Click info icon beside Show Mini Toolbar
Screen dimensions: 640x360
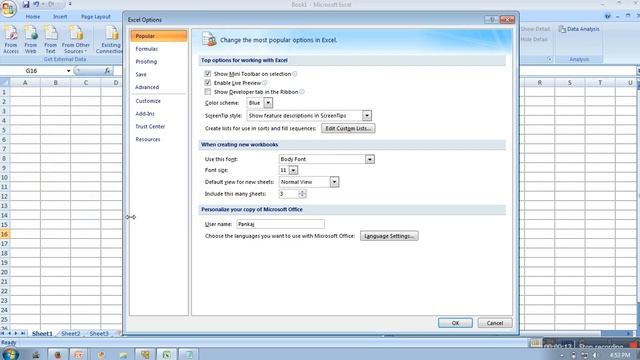click(295, 74)
